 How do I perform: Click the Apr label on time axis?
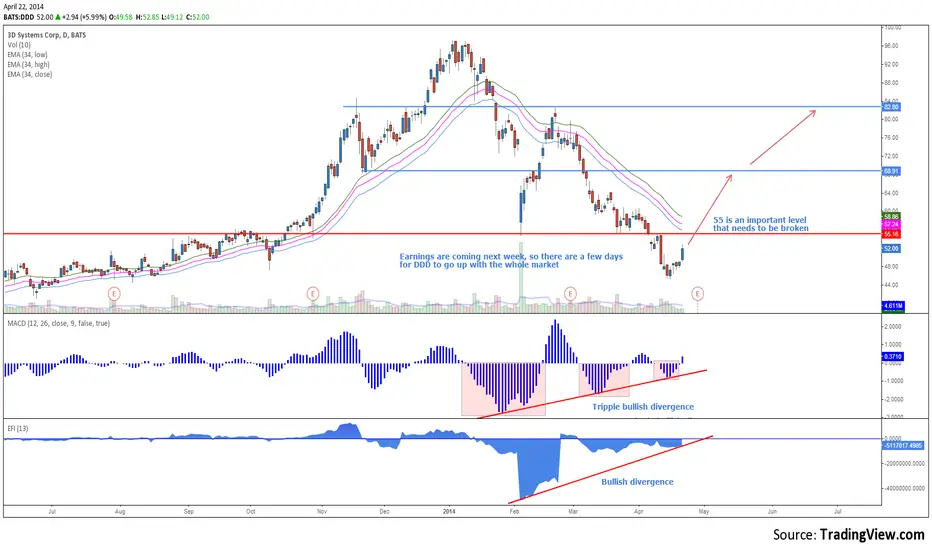pos(639,511)
